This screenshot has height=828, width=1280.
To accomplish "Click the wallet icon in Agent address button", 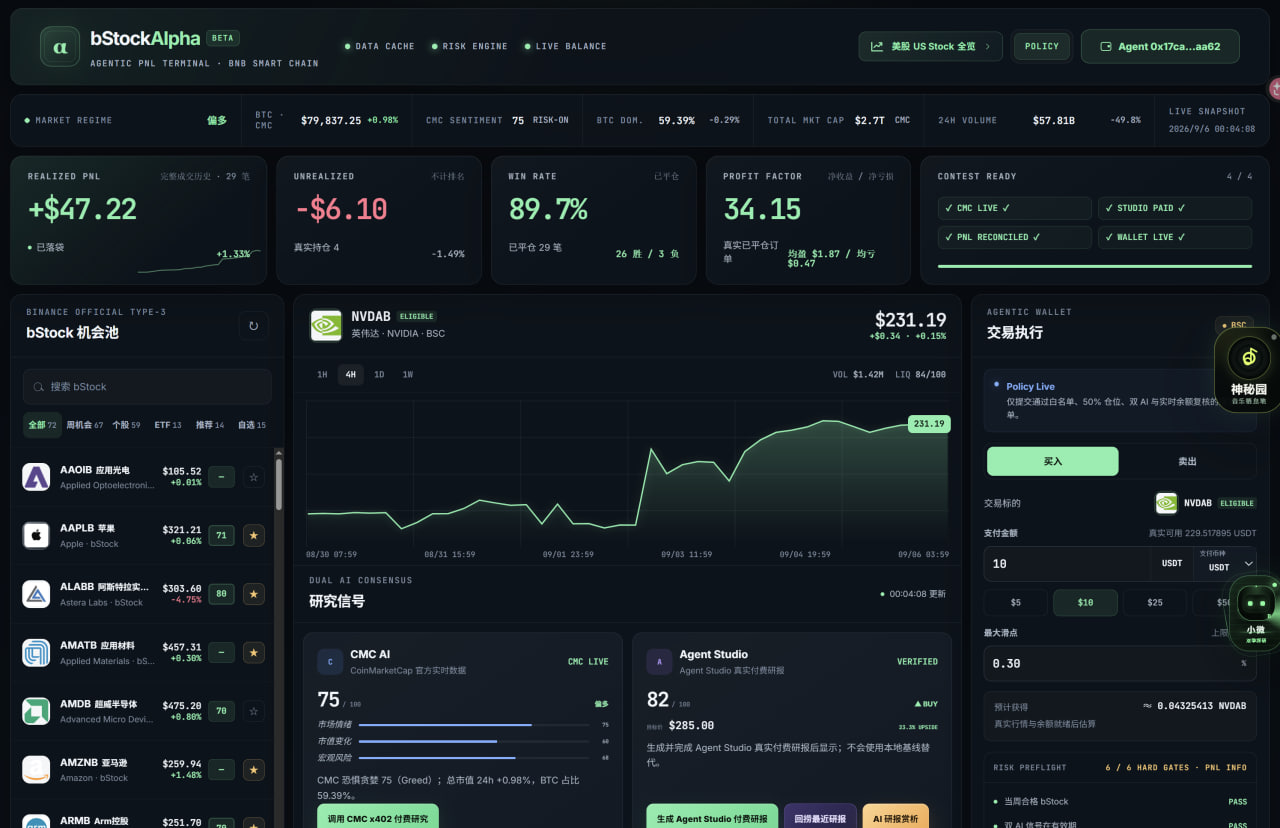I will (x=1106, y=47).
